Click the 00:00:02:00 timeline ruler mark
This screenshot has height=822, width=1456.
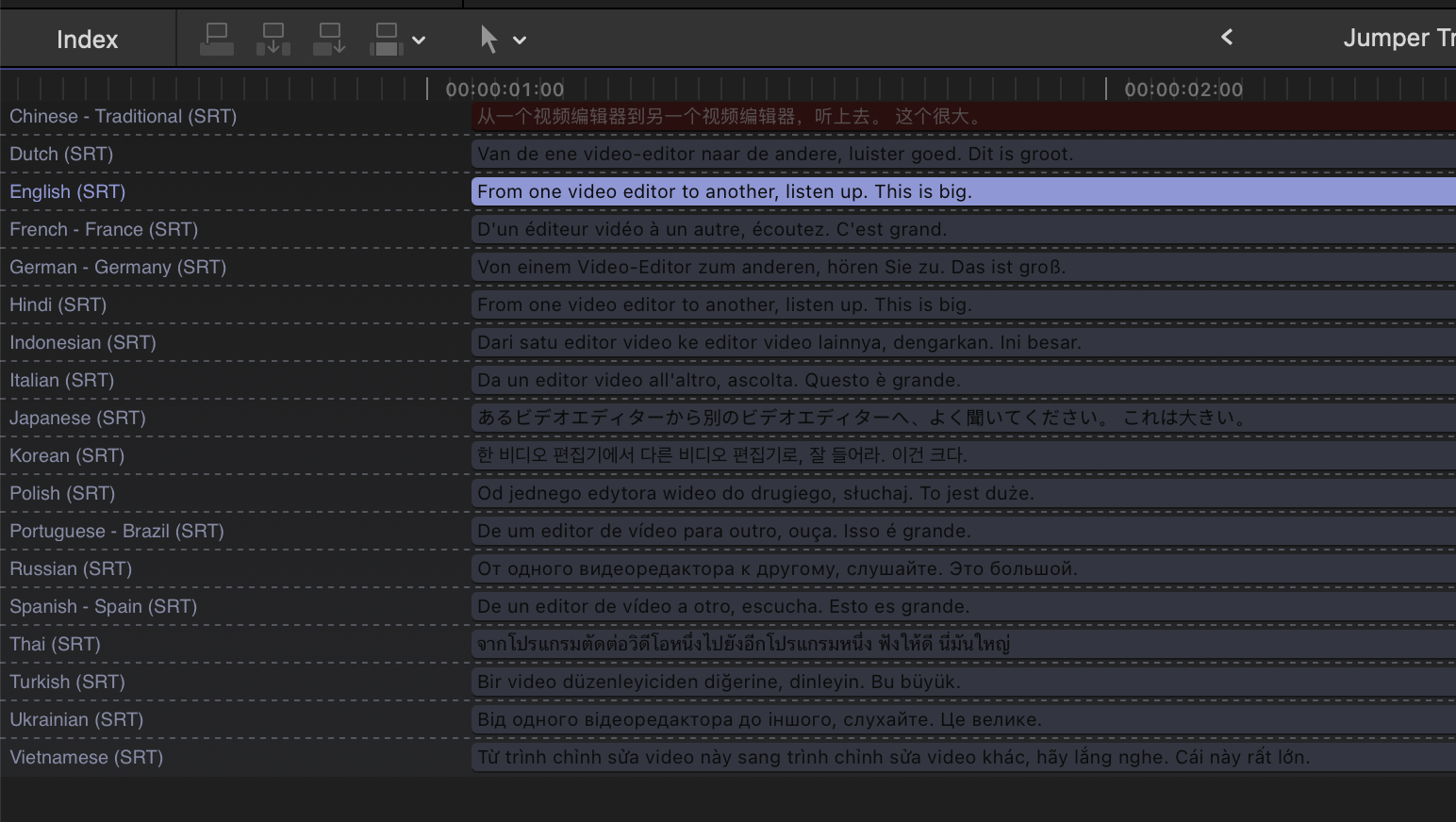(1183, 90)
